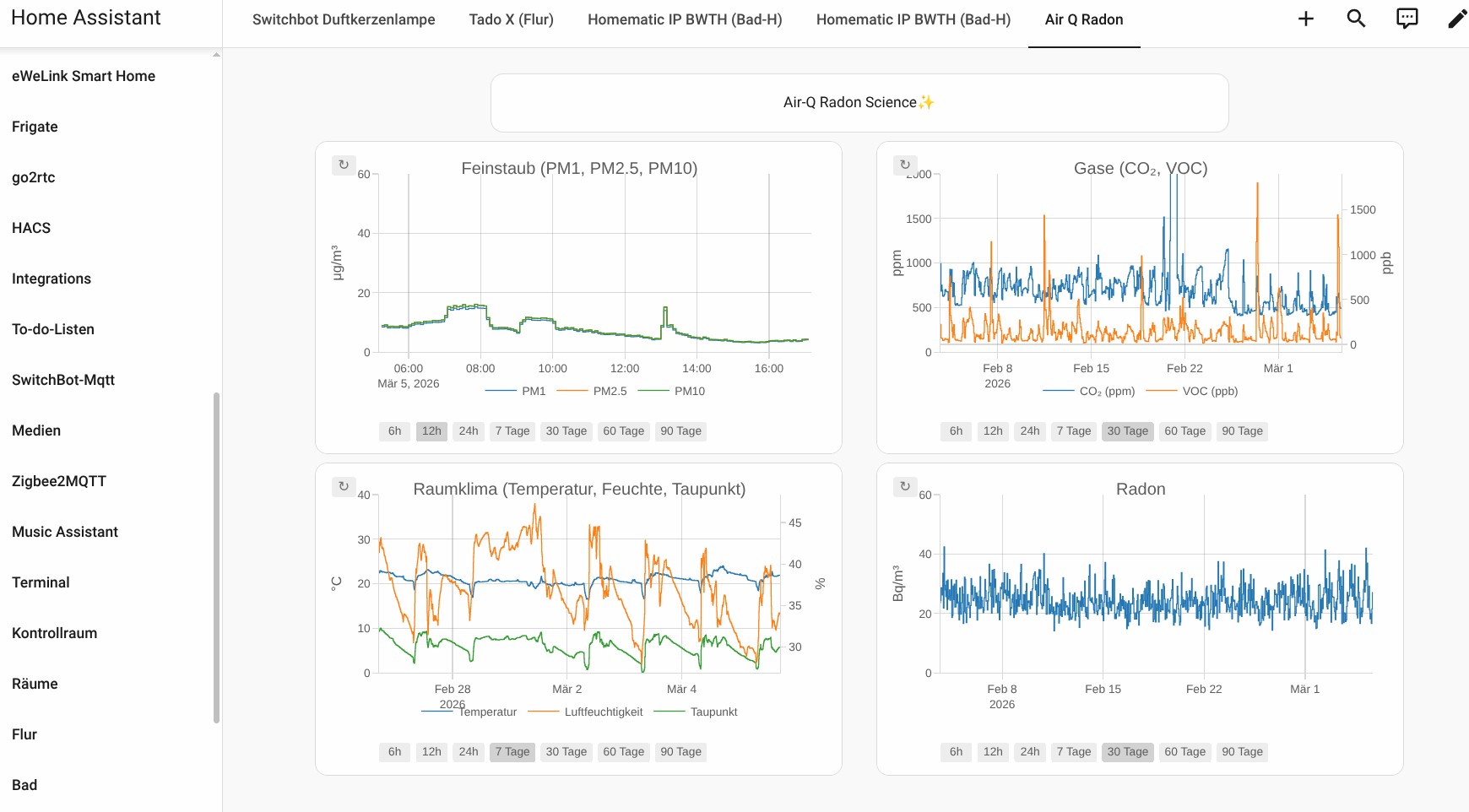Refresh the Radon chart
Viewport: 1469px width, 812px height.
tap(905, 486)
